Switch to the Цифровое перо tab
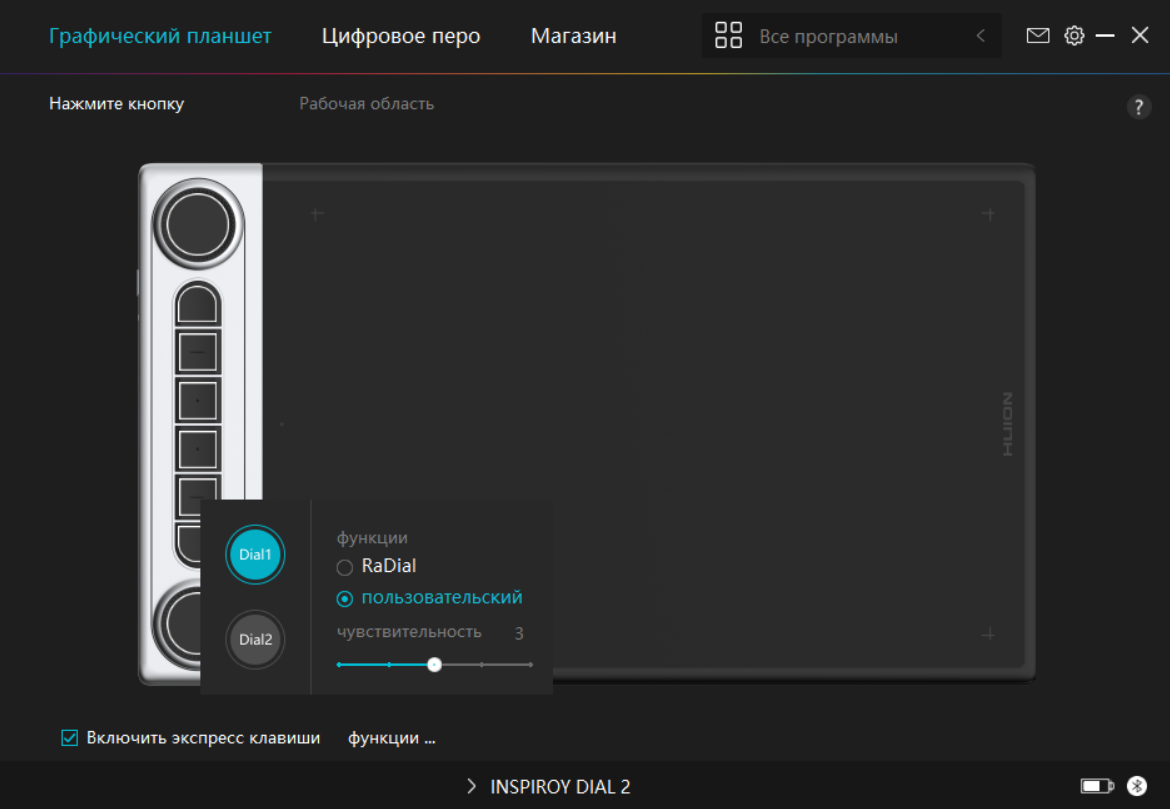 (401, 36)
